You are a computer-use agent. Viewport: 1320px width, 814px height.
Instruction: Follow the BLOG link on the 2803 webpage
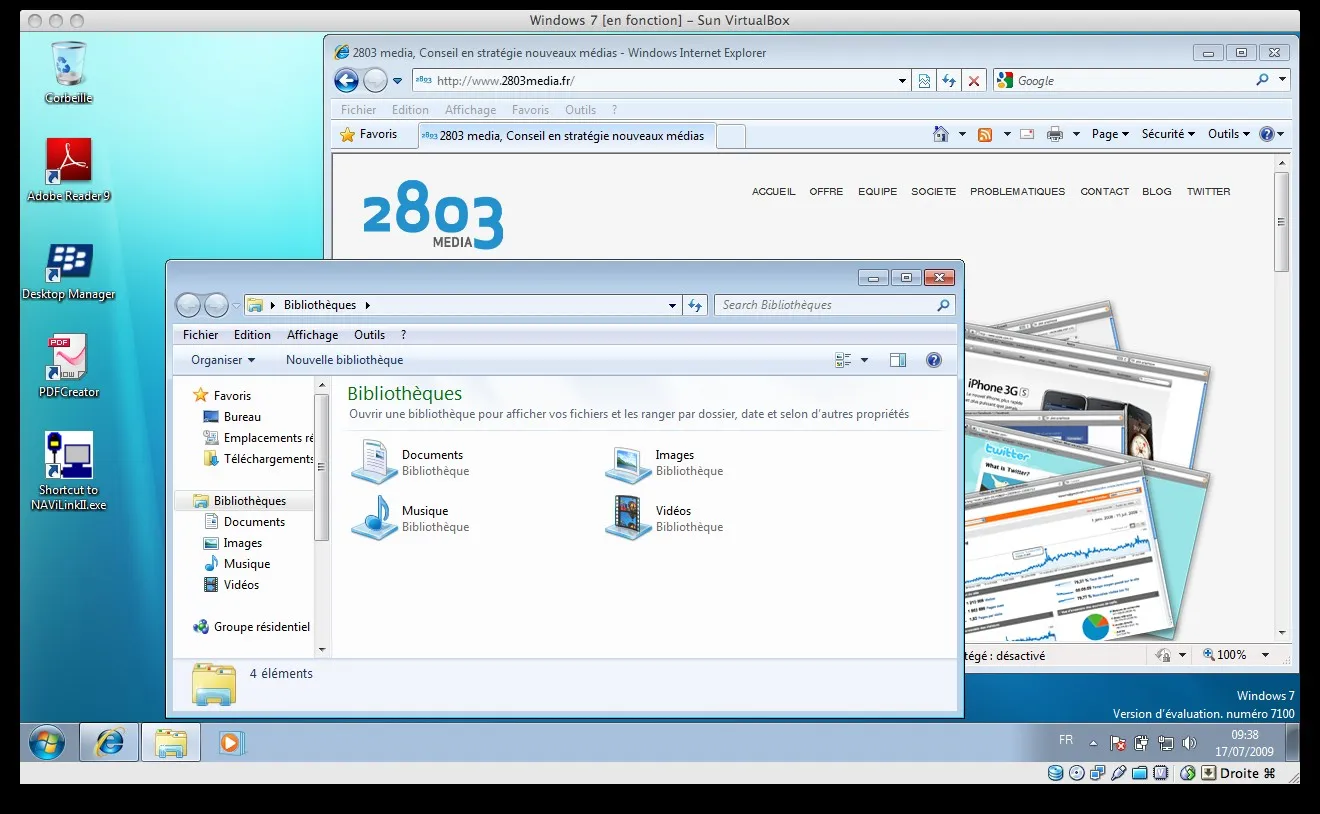pyautogui.click(x=1156, y=191)
